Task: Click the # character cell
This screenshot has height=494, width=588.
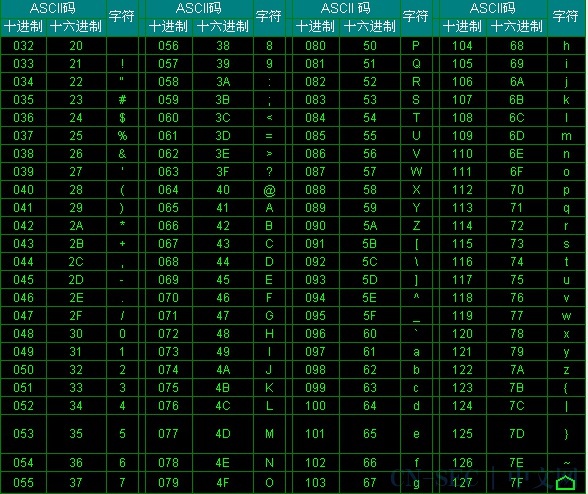Action: 122,100
